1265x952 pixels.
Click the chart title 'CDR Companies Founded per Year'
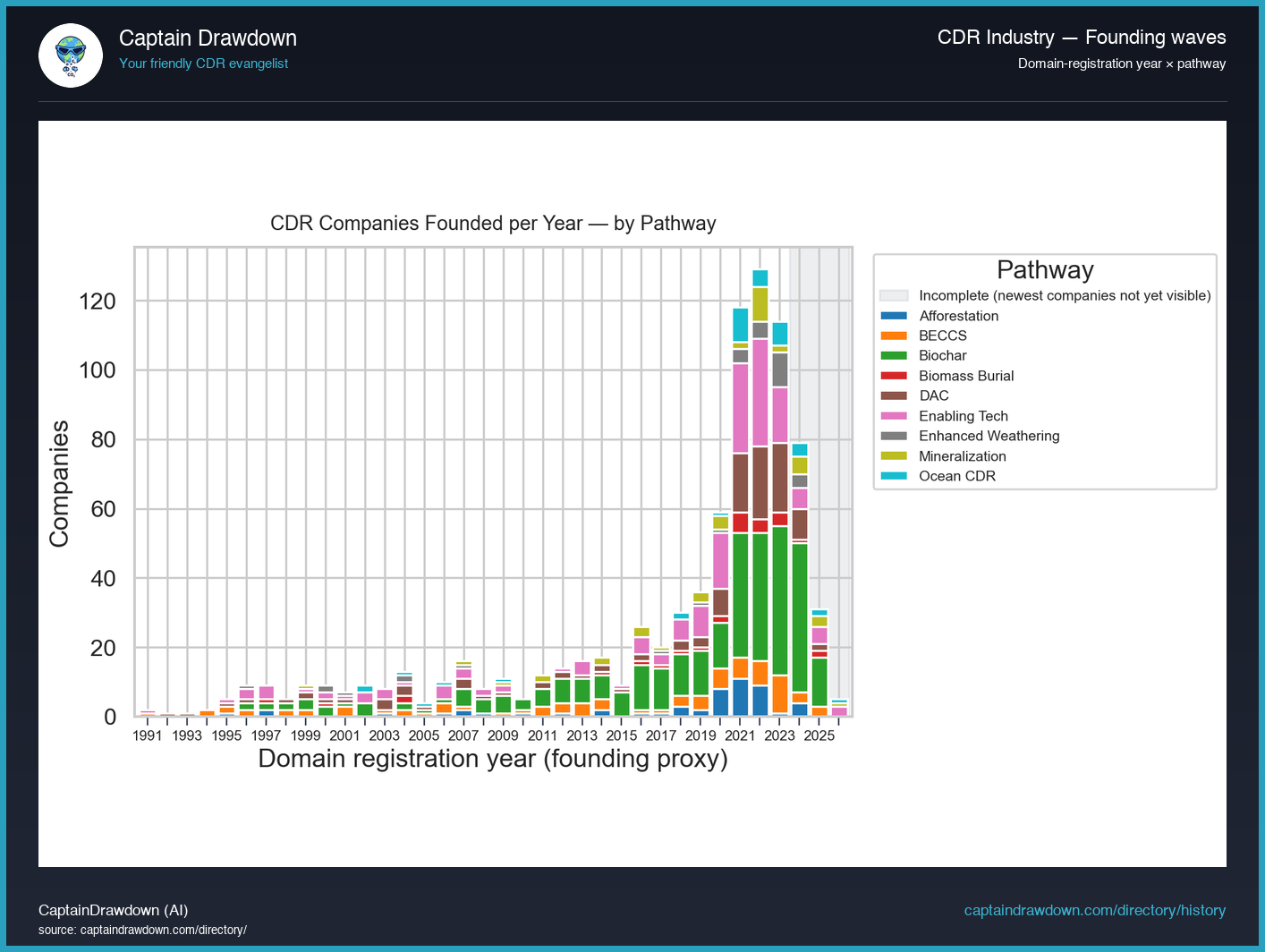pos(493,223)
